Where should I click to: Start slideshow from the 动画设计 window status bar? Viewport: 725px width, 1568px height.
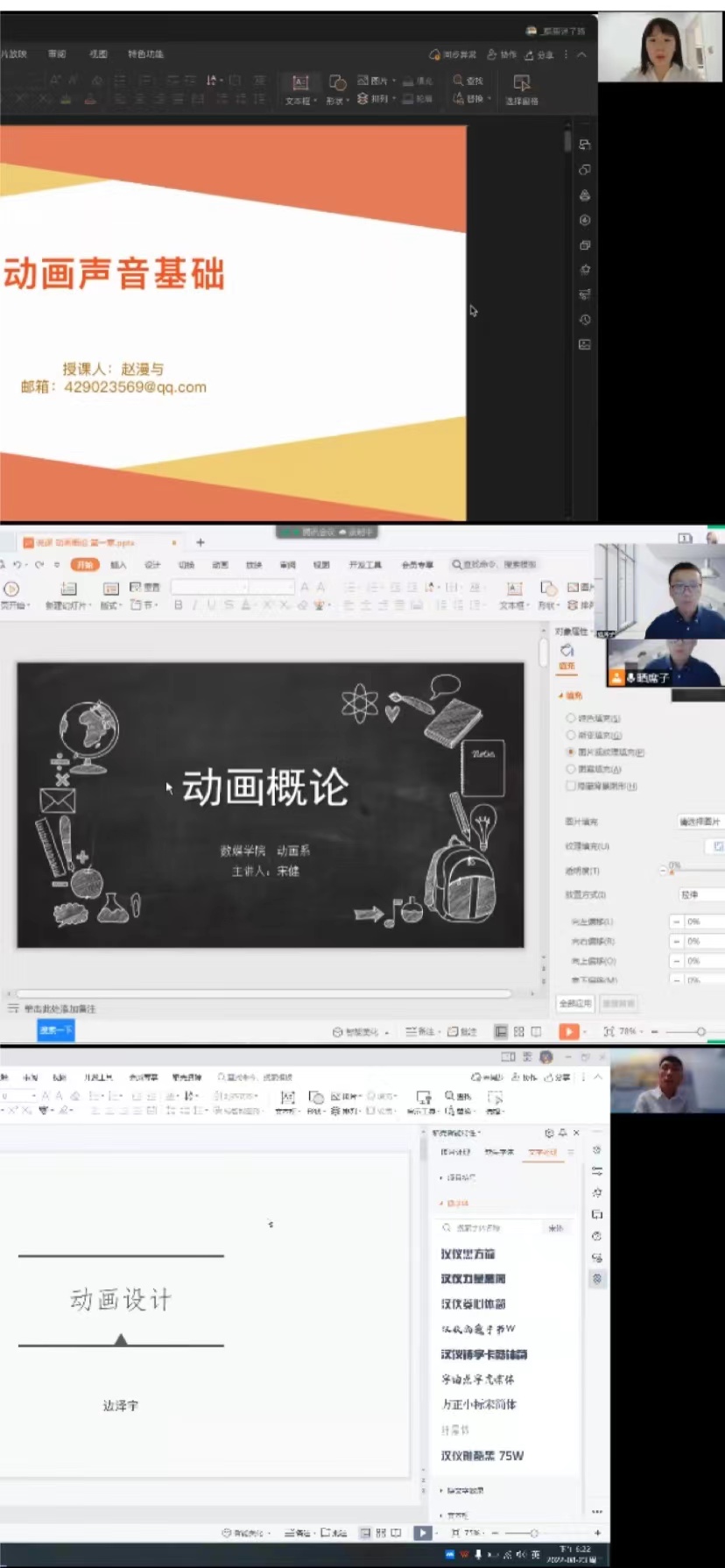[423, 1532]
